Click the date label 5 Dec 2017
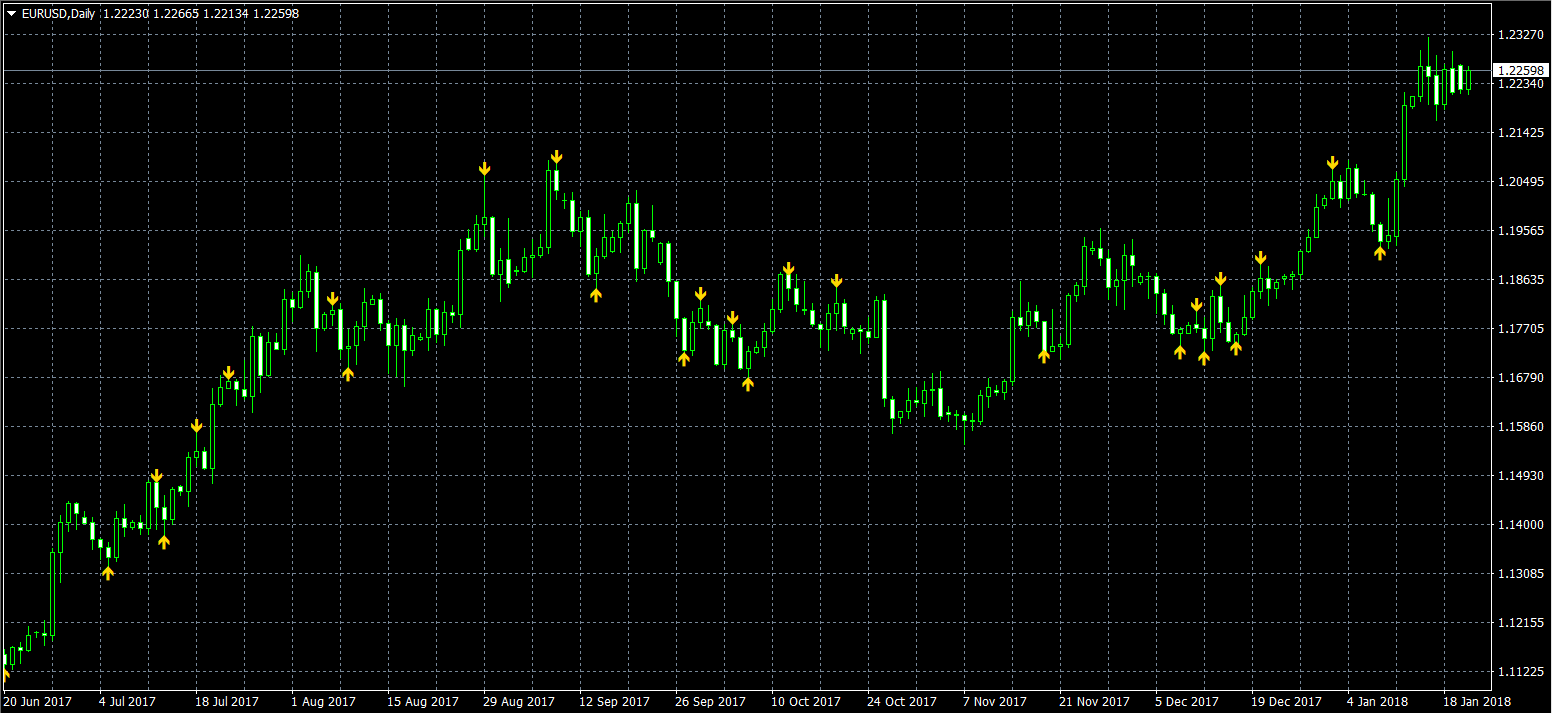This screenshot has height=713, width=1553. pos(1188,702)
